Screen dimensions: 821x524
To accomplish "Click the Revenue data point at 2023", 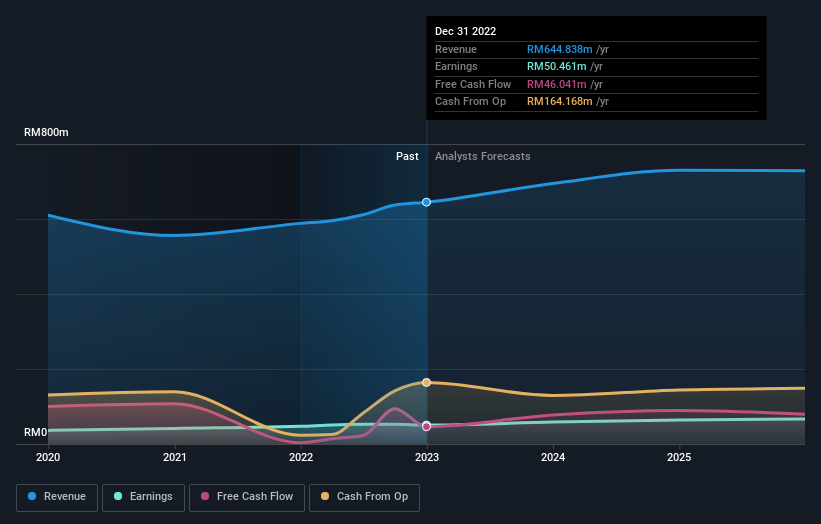I will 427,202.
